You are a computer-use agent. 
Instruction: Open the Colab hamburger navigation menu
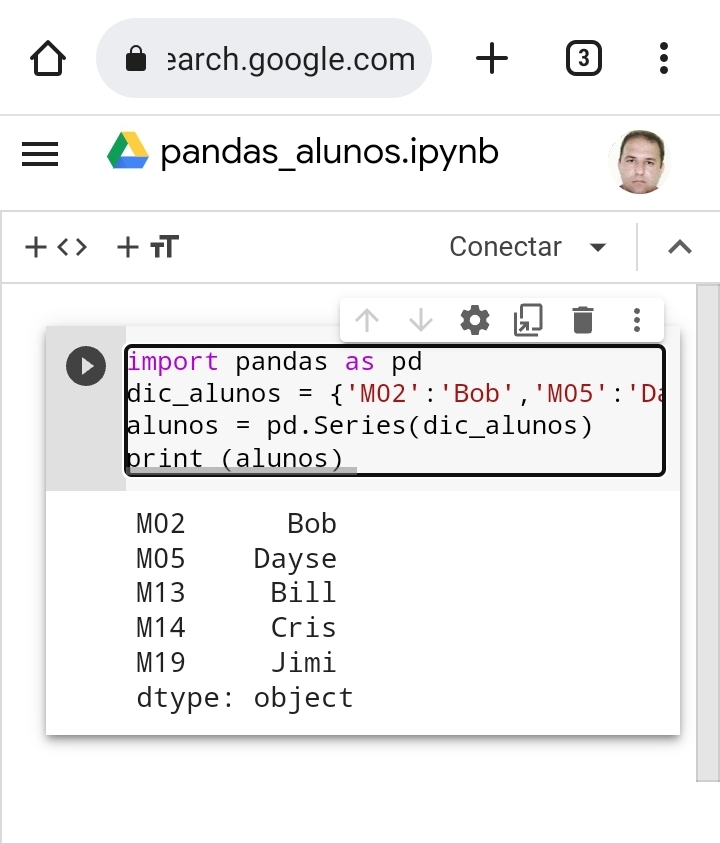coord(40,154)
